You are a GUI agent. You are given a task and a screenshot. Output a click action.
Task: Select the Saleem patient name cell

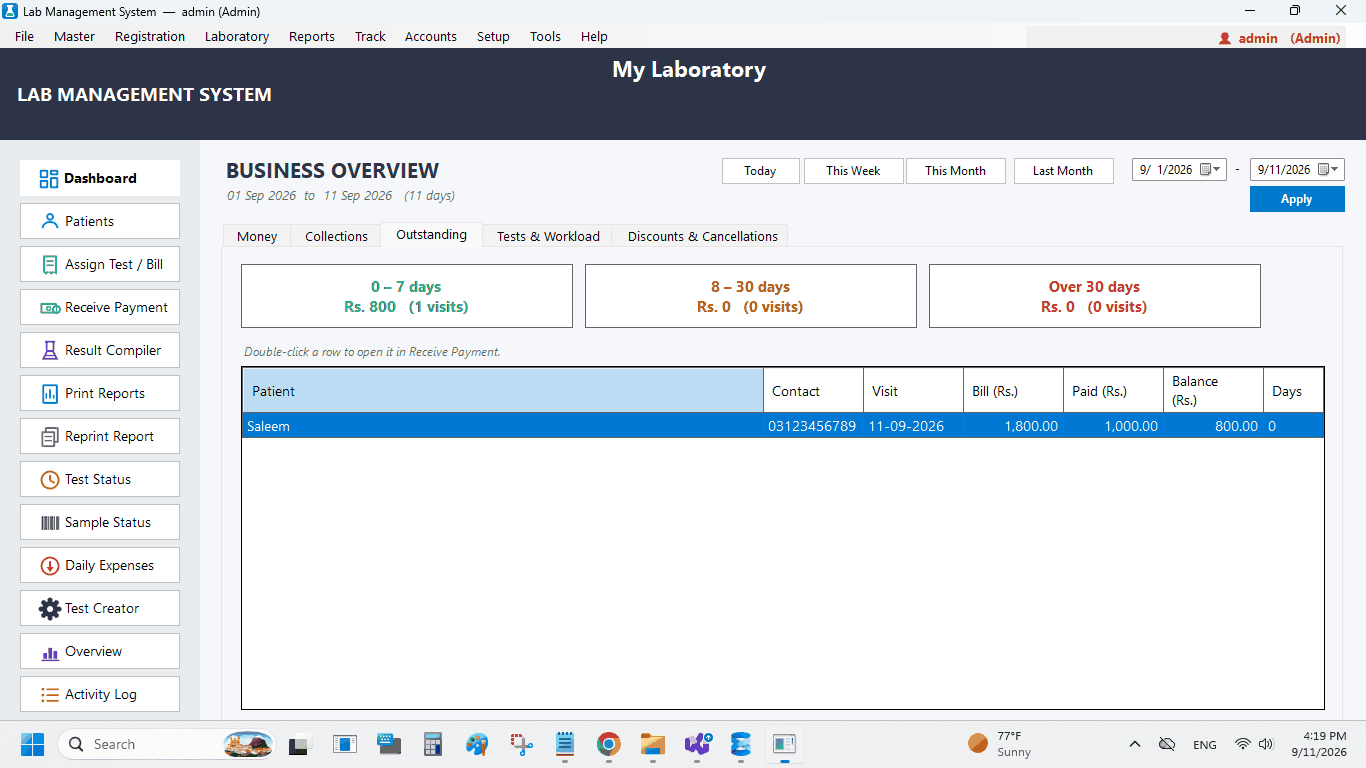tap(503, 426)
